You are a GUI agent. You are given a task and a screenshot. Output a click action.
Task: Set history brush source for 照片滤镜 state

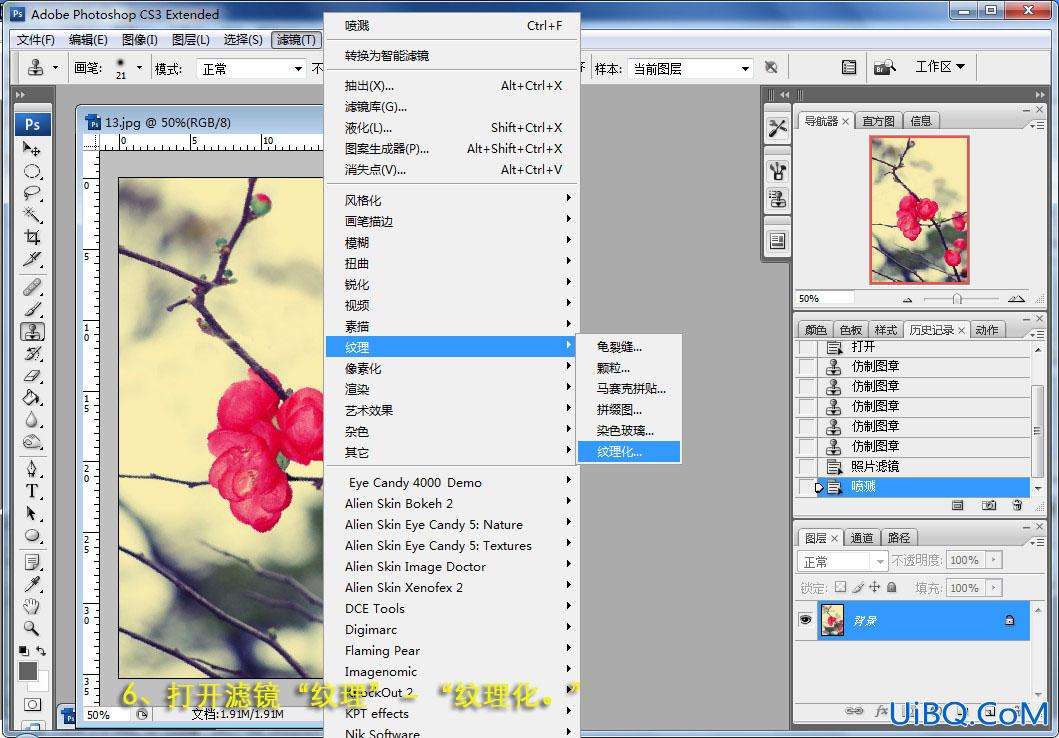[806, 467]
